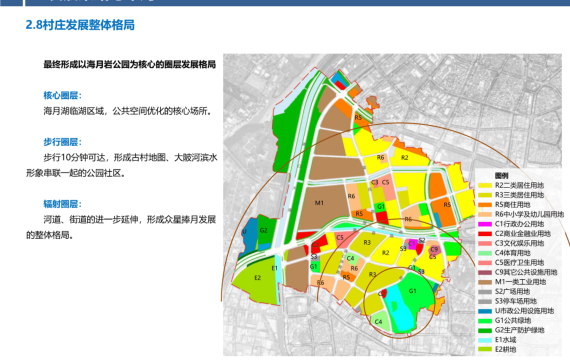This screenshot has width=570, height=360.
Task: Click the M1一类工业用地 brown legend swatch
Action: point(485,282)
